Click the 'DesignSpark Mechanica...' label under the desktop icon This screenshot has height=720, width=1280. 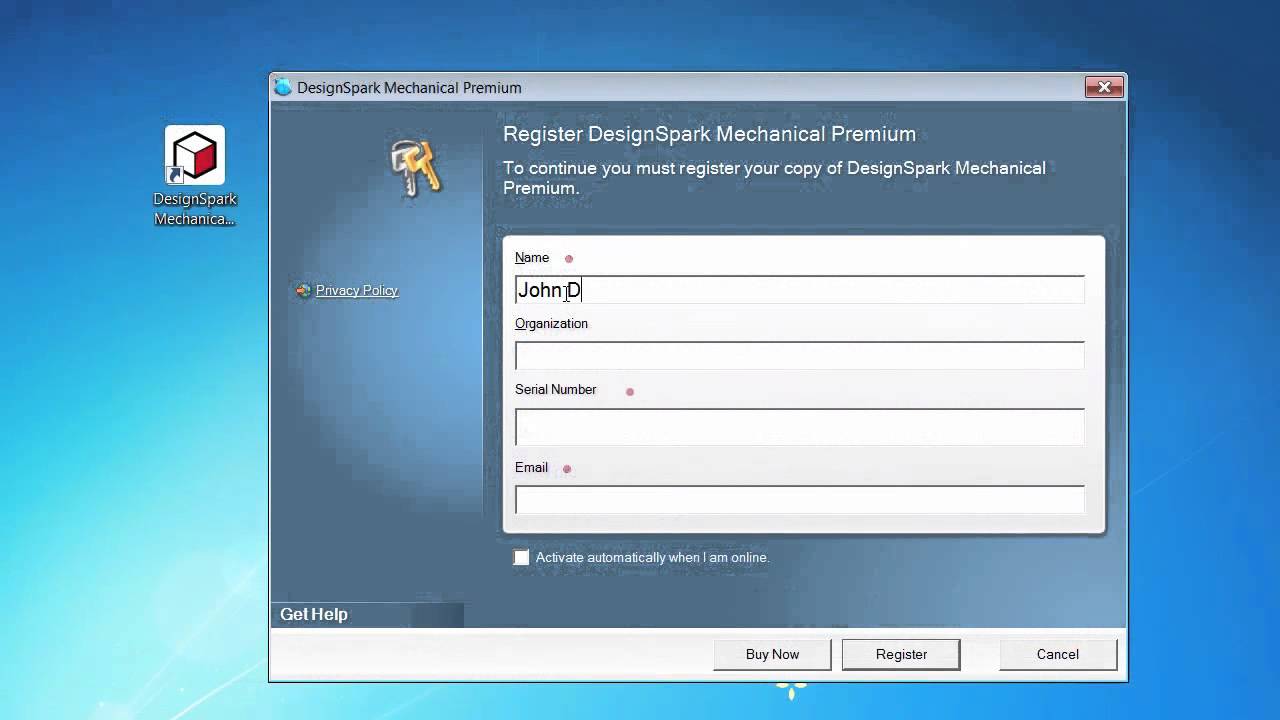(195, 209)
